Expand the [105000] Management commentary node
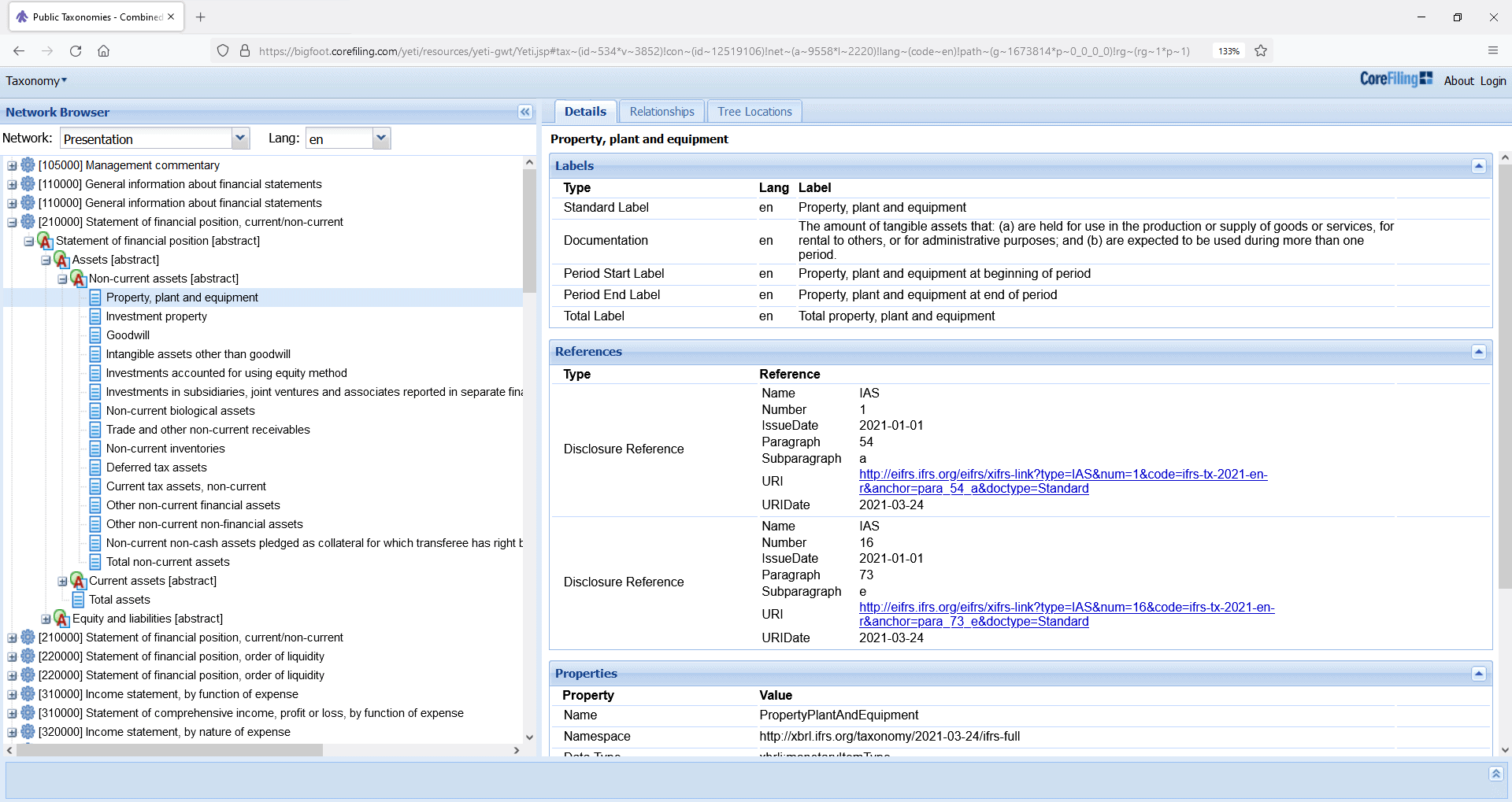 pos(12,165)
